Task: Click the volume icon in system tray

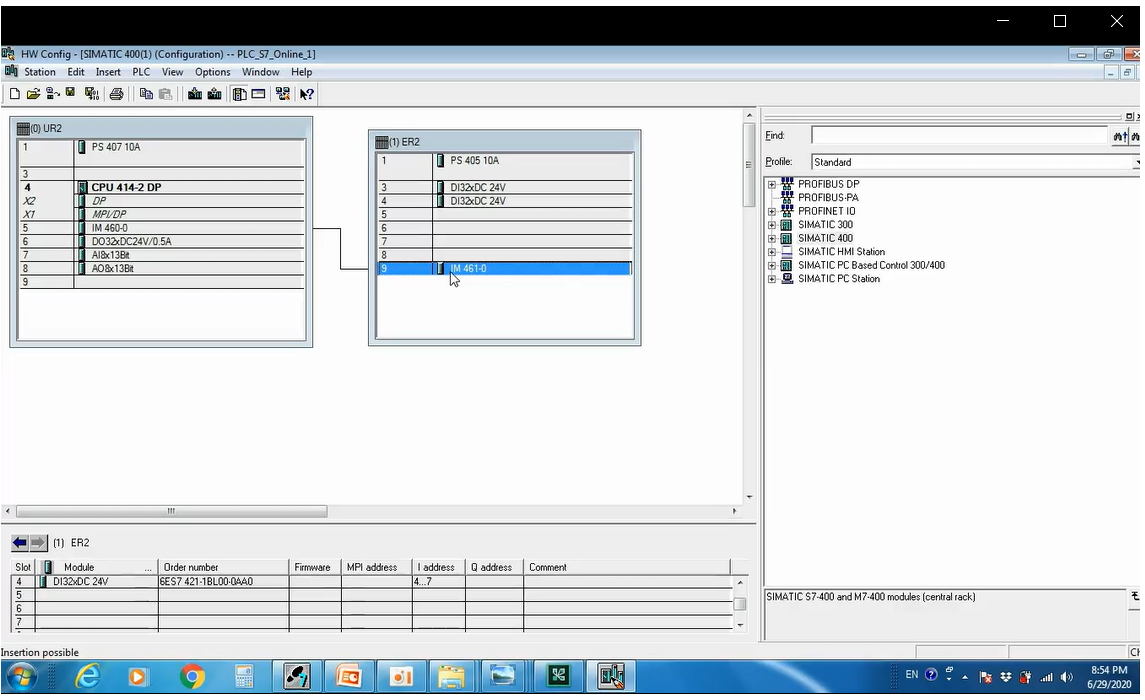Action: point(1067,677)
